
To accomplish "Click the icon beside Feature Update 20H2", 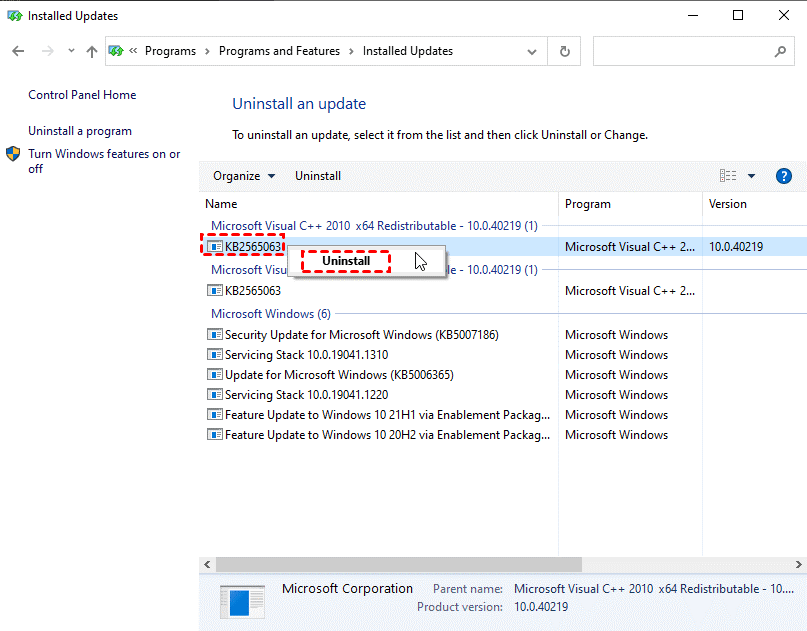I will pos(215,435).
